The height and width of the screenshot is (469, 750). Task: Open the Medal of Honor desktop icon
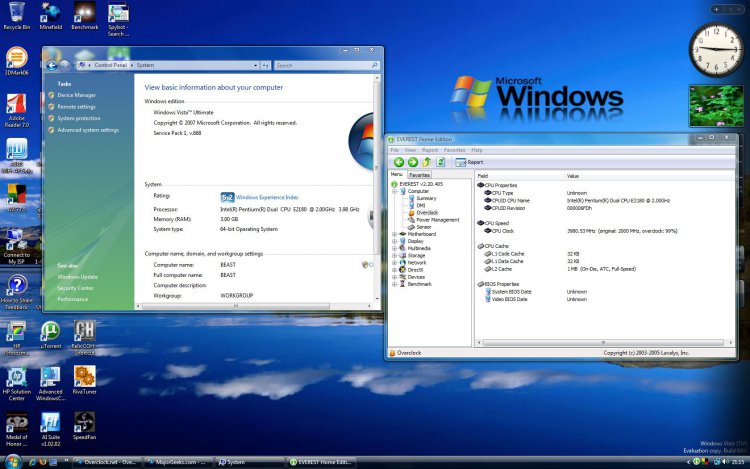(x=16, y=429)
